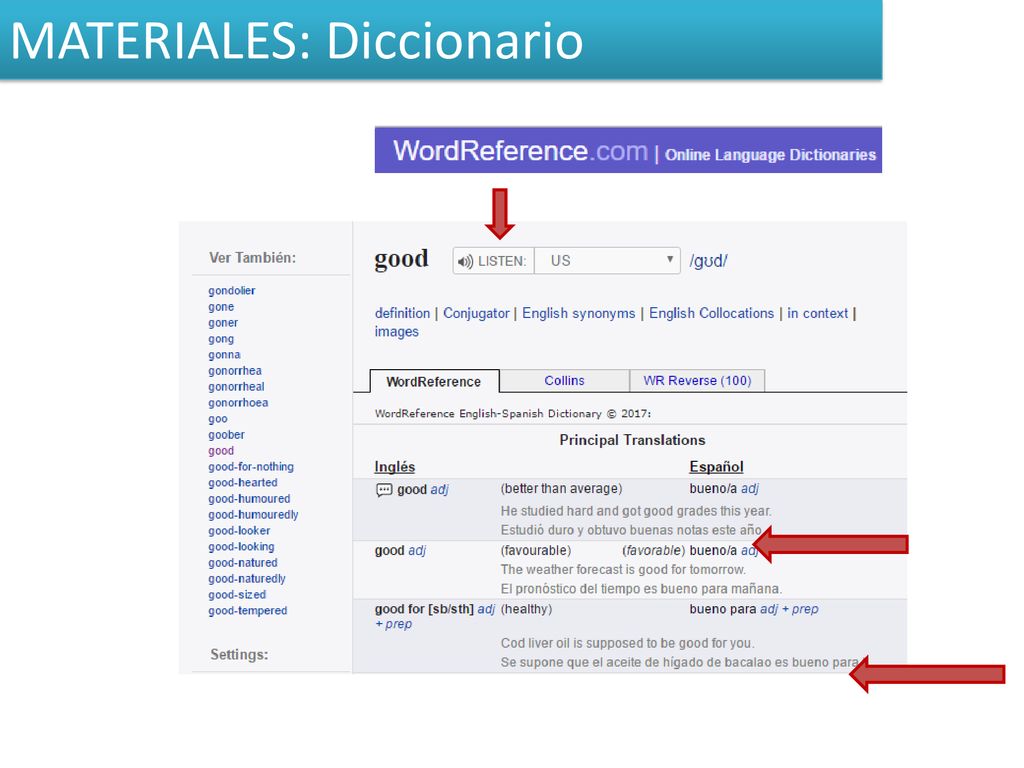Select goner in the word list

[x=223, y=323]
